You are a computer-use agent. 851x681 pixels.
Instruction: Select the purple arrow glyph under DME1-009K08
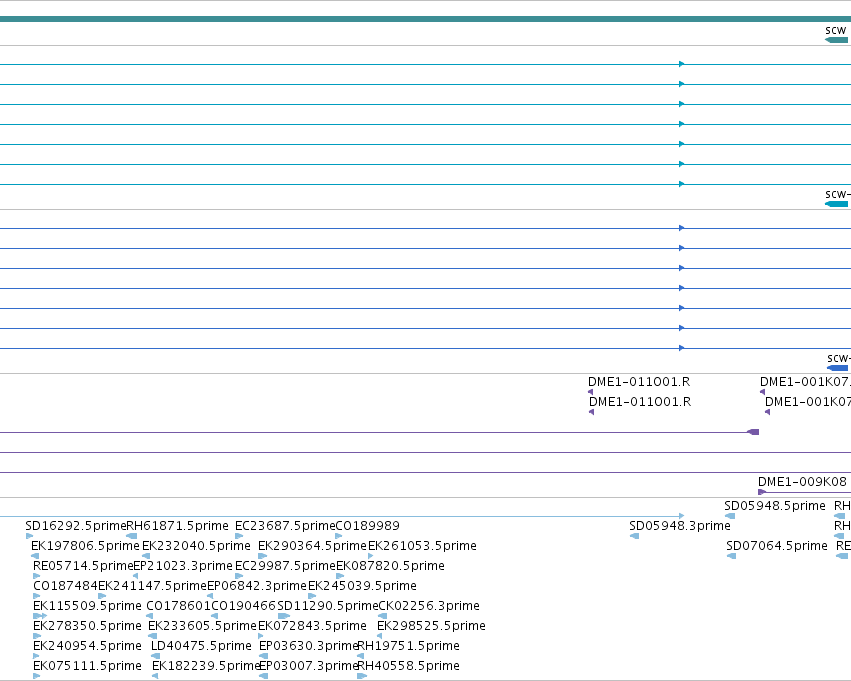[x=761, y=492]
